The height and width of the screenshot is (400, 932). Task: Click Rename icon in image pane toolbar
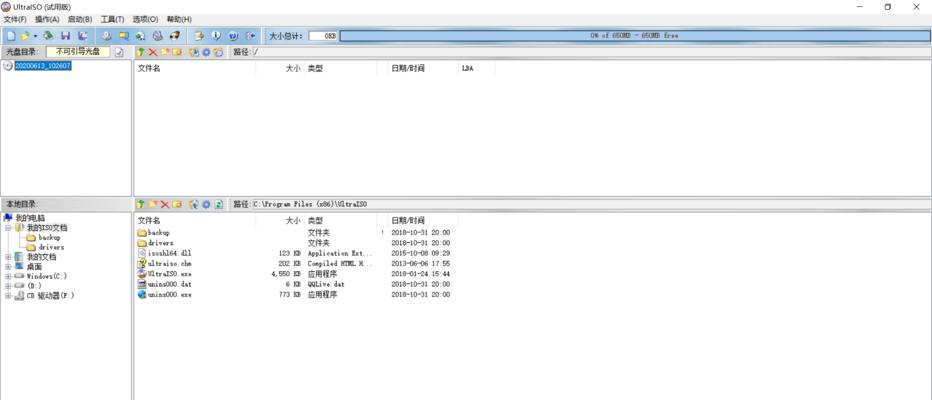pyautogui.click(x=177, y=52)
